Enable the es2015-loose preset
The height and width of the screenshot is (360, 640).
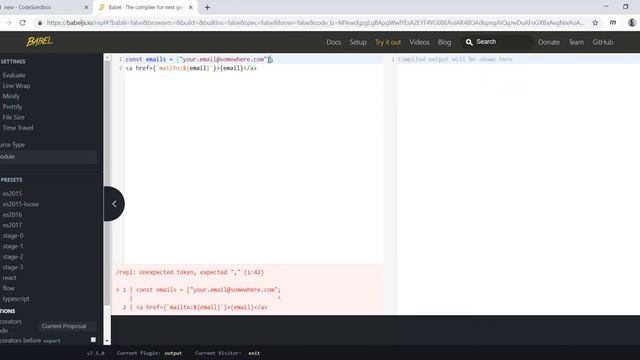pos(21,204)
